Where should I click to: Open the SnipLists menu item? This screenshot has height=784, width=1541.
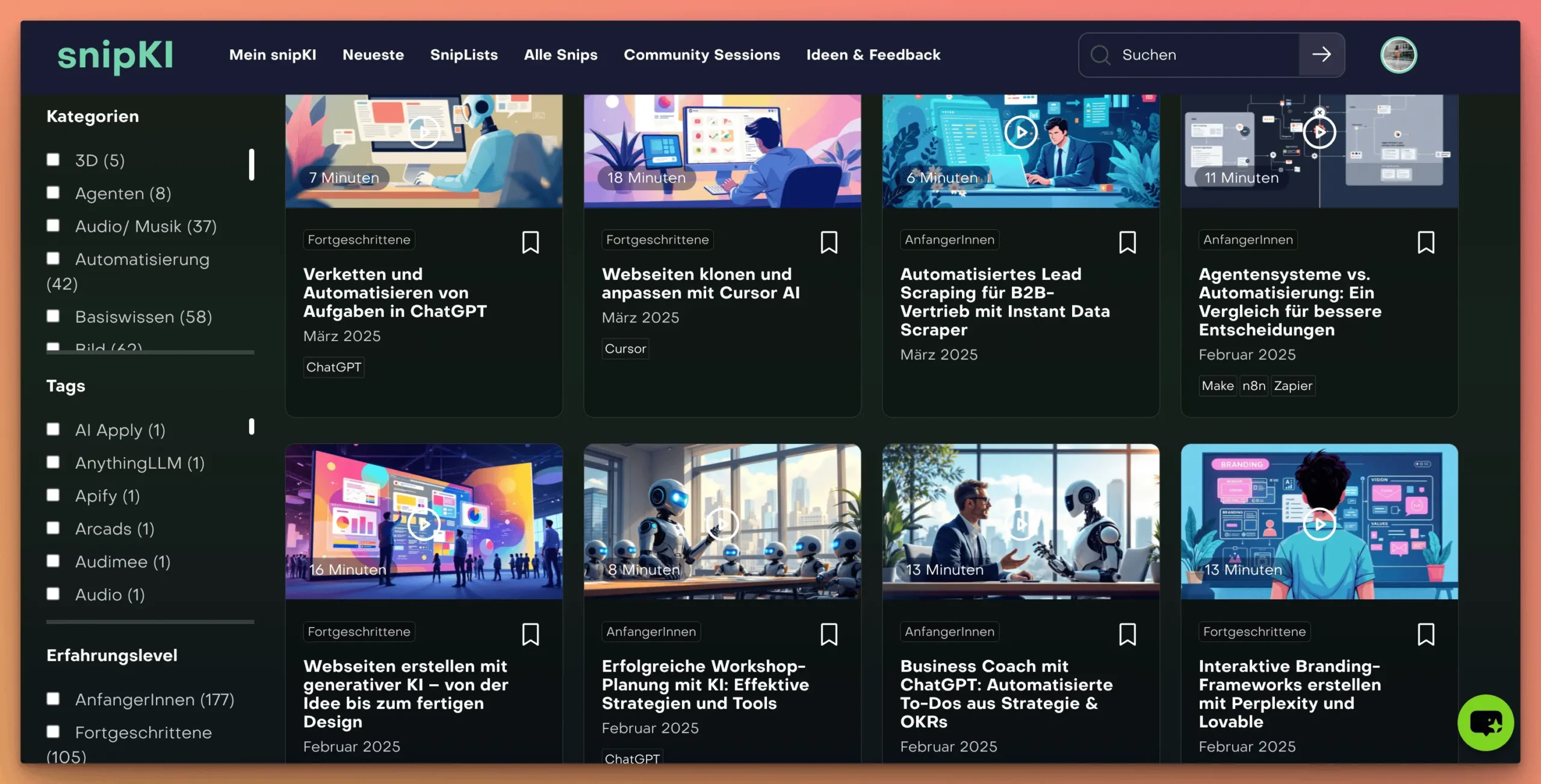[464, 55]
